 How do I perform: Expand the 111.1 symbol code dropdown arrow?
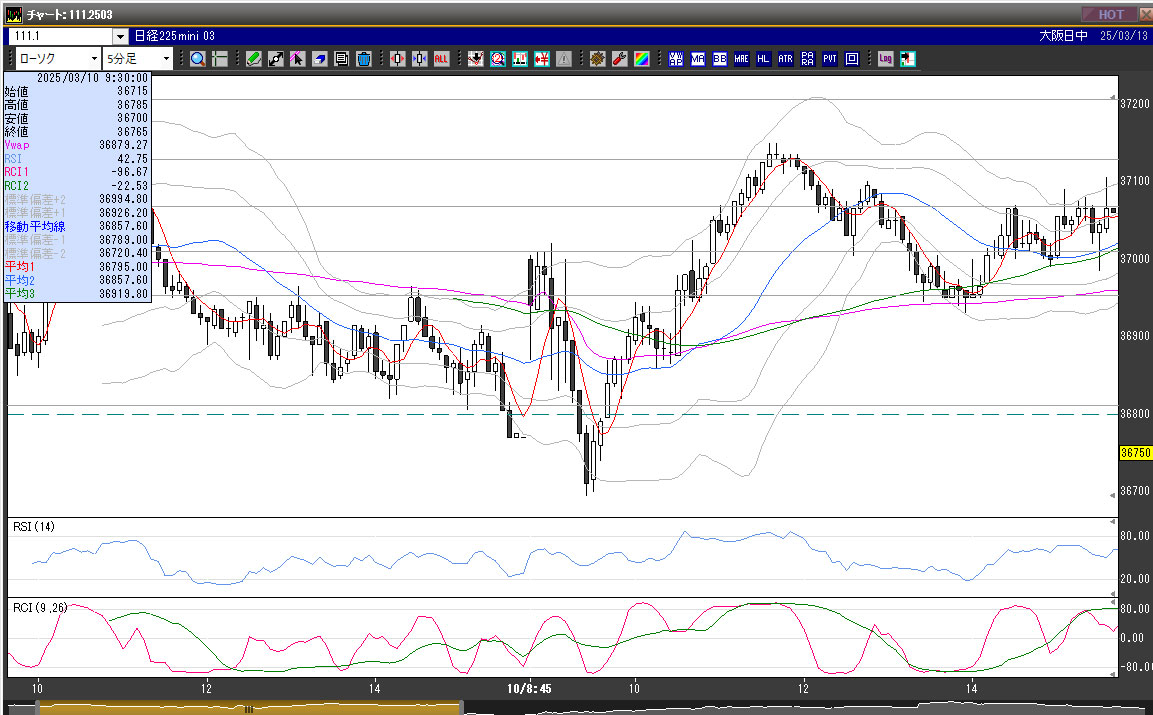(121, 36)
